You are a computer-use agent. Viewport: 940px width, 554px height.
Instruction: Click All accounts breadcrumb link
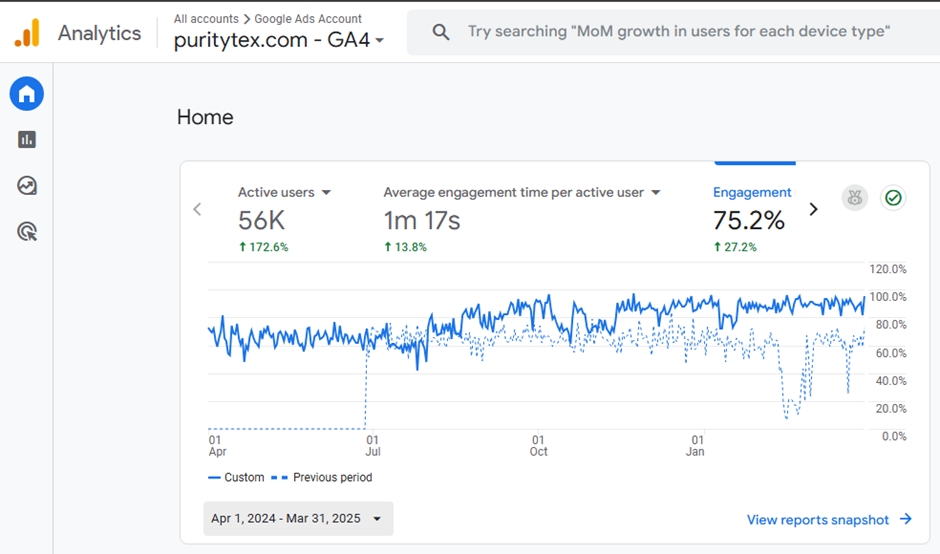coord(206,18)
